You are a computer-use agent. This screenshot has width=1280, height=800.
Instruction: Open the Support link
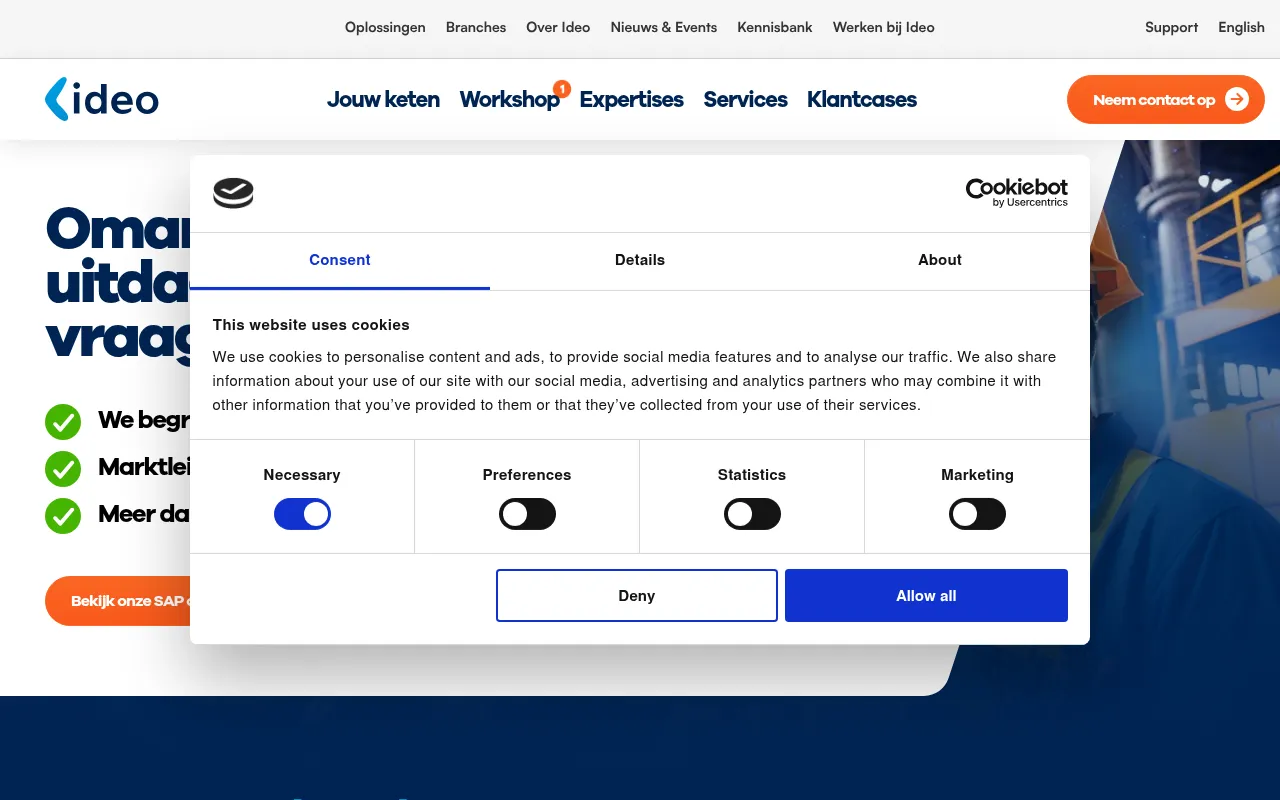[1171, 27]
